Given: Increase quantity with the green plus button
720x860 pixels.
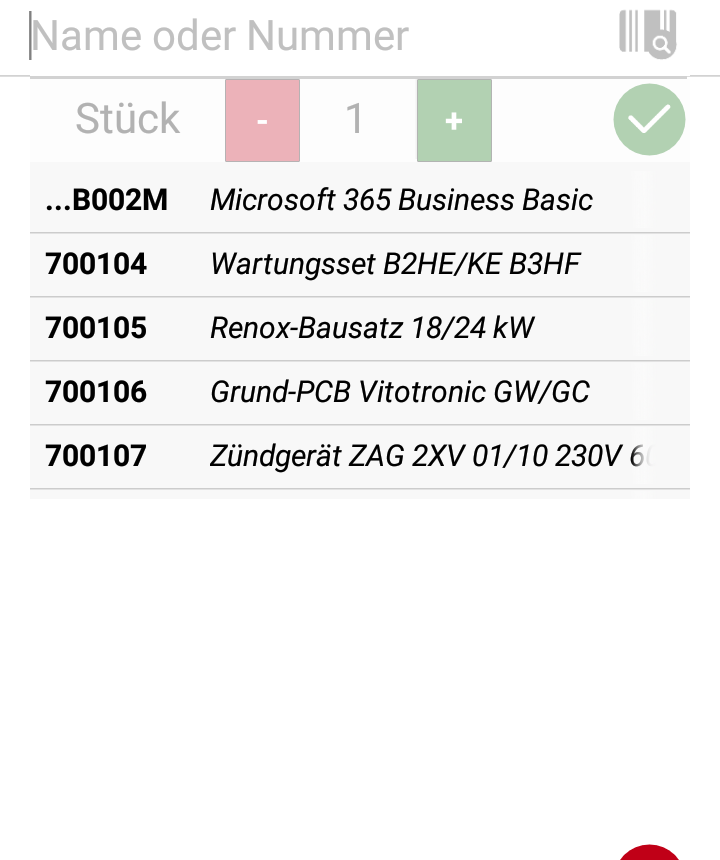Looking at the screenshot, I should [x=454, y=120].
